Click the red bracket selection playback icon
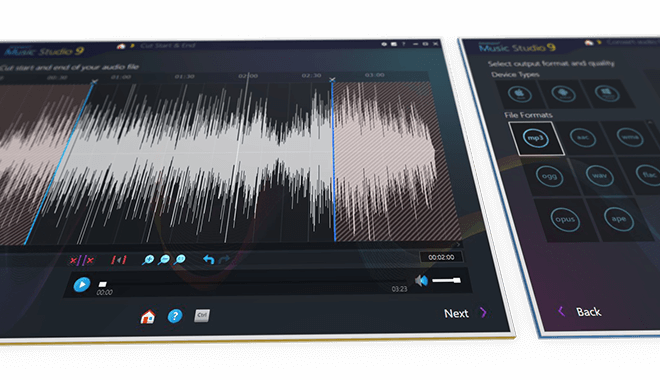Screen dimensions: 660x380 click(x=119, y=260)
